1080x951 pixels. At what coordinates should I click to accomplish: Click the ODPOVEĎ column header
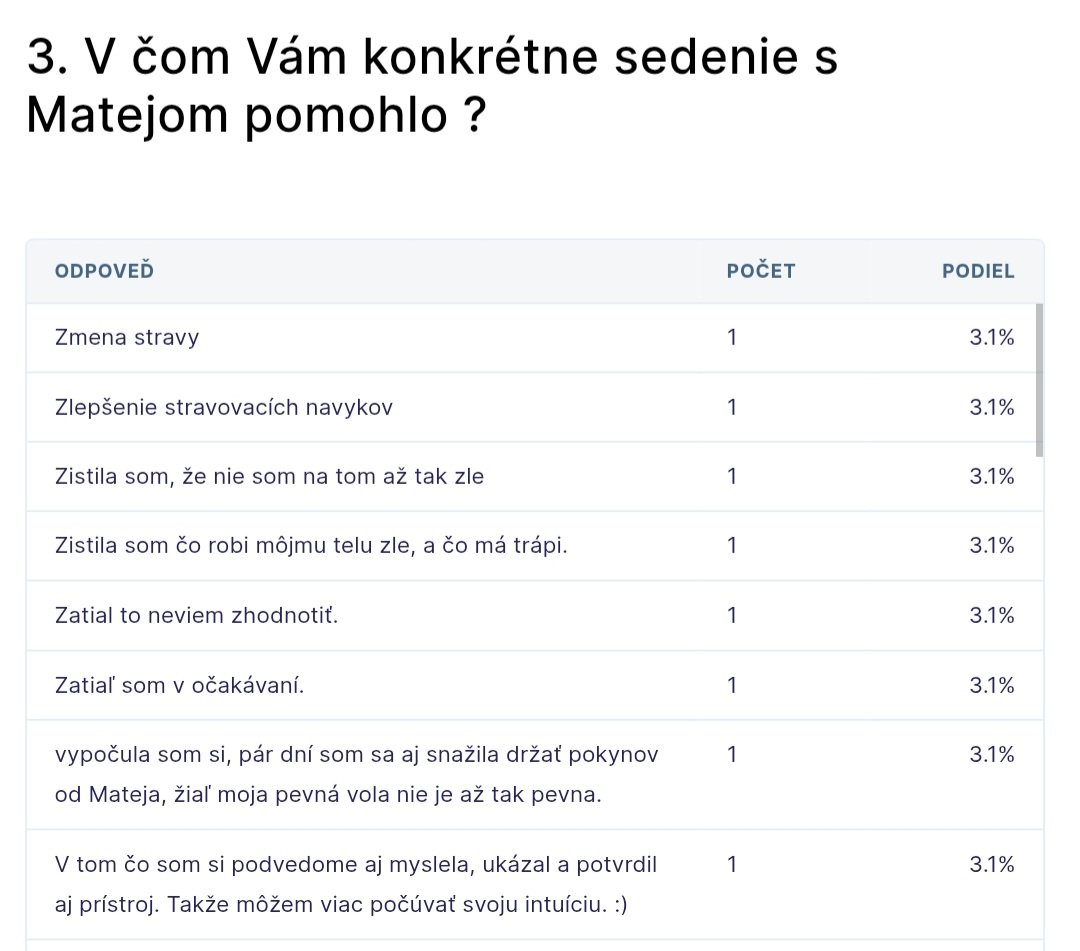pyautogui.click(x=104, y=271)
